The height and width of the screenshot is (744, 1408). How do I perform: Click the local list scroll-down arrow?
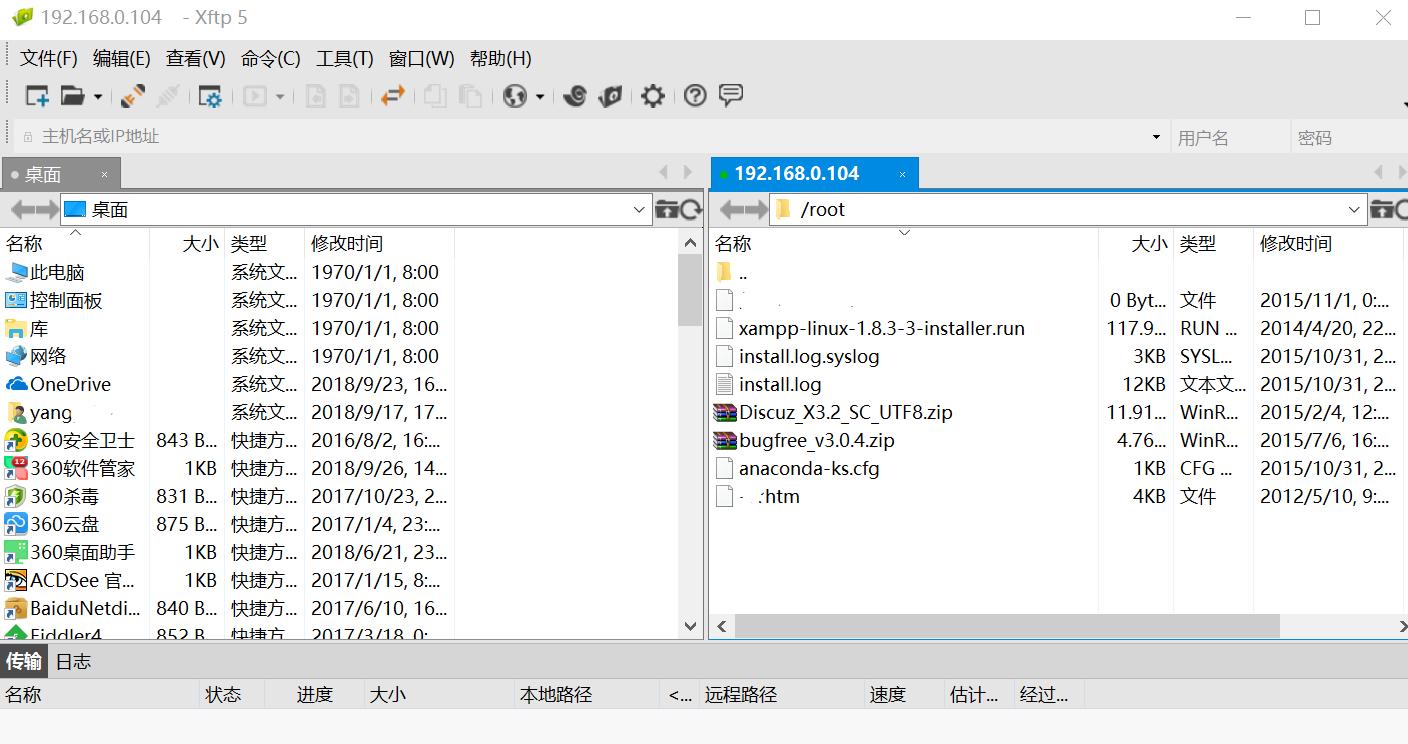pos(690,626)
